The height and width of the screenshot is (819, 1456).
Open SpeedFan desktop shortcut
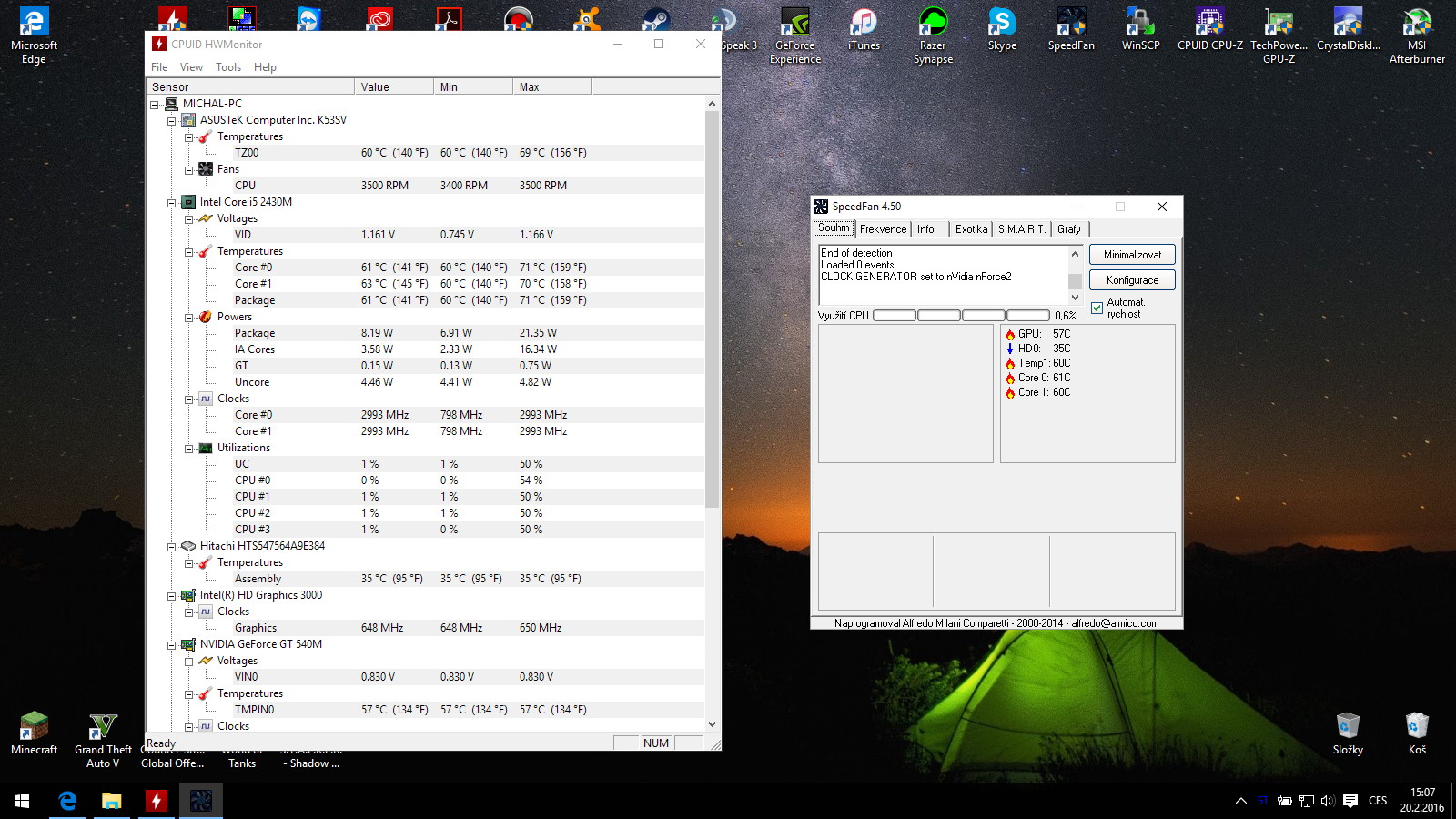1071,30
